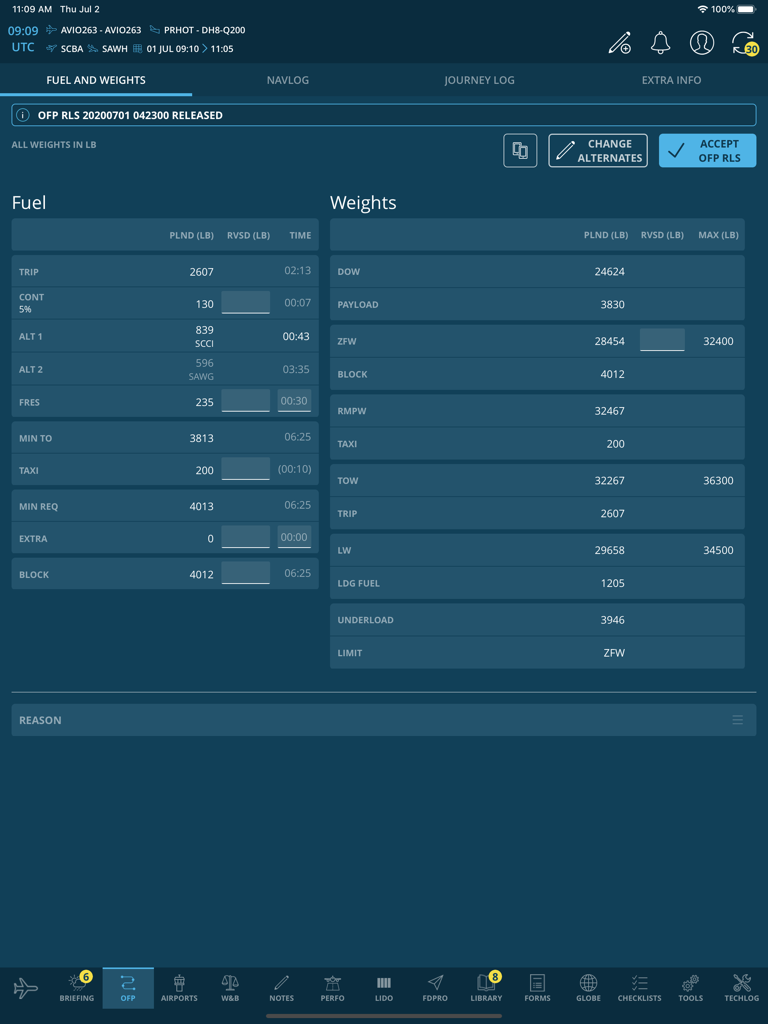The width and height of the screenshot is (768, 1024).
Task: Tap the MIN REQ value 4013
Action: coord(201,506)
